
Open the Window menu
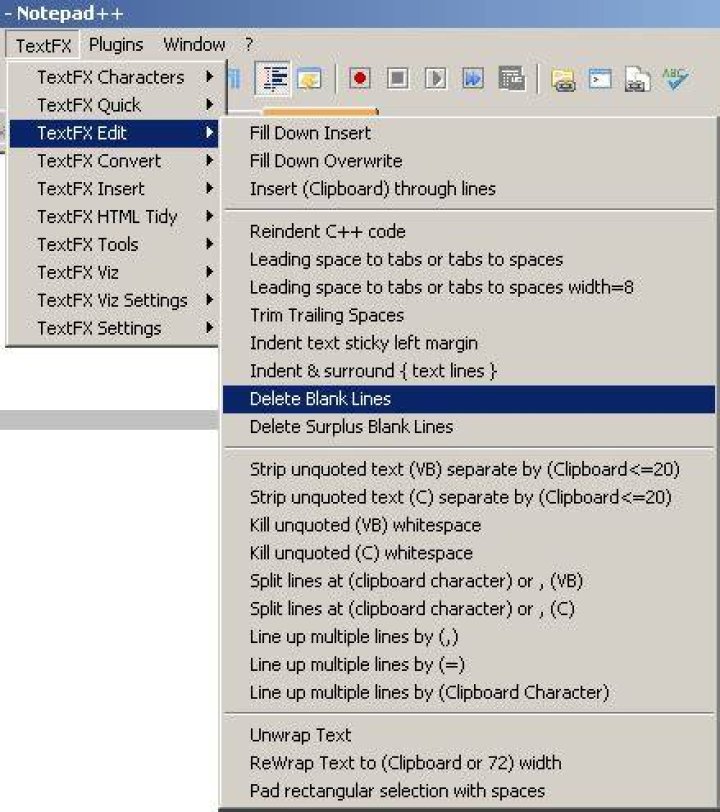pyautogui.click(x=194, y=45)
